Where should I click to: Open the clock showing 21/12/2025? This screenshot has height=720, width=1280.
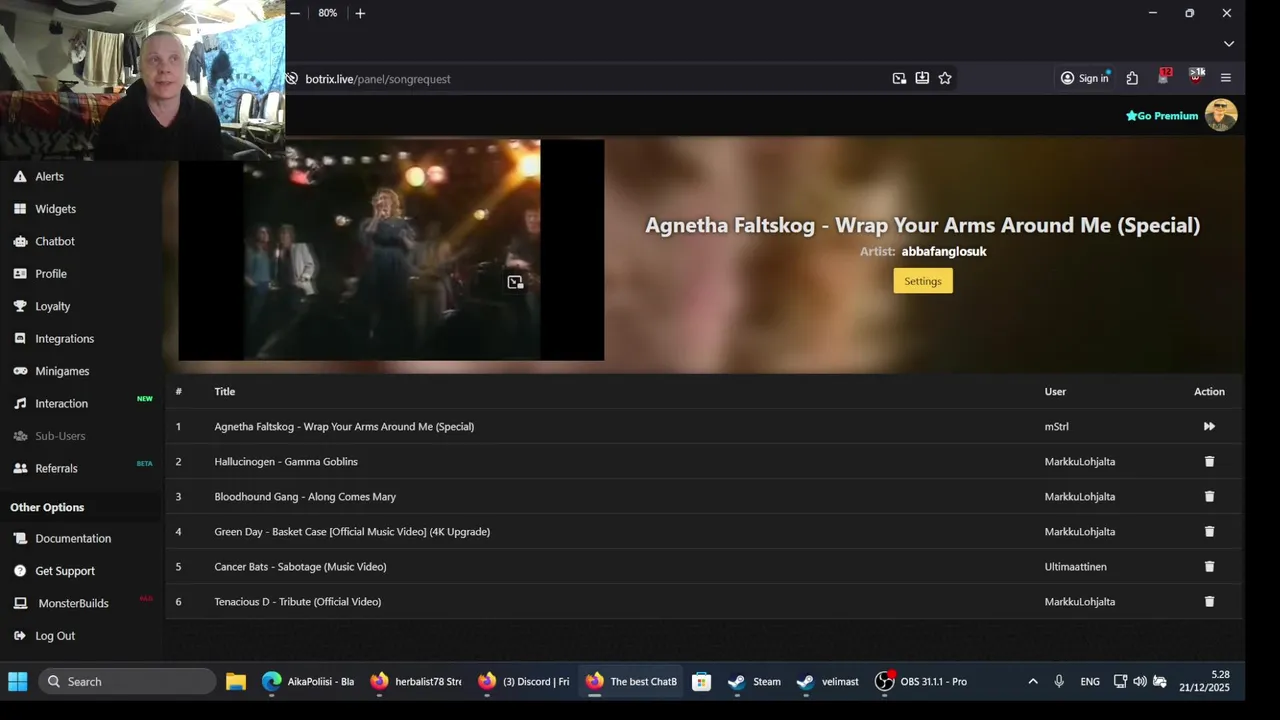(x=1204, y=682)
